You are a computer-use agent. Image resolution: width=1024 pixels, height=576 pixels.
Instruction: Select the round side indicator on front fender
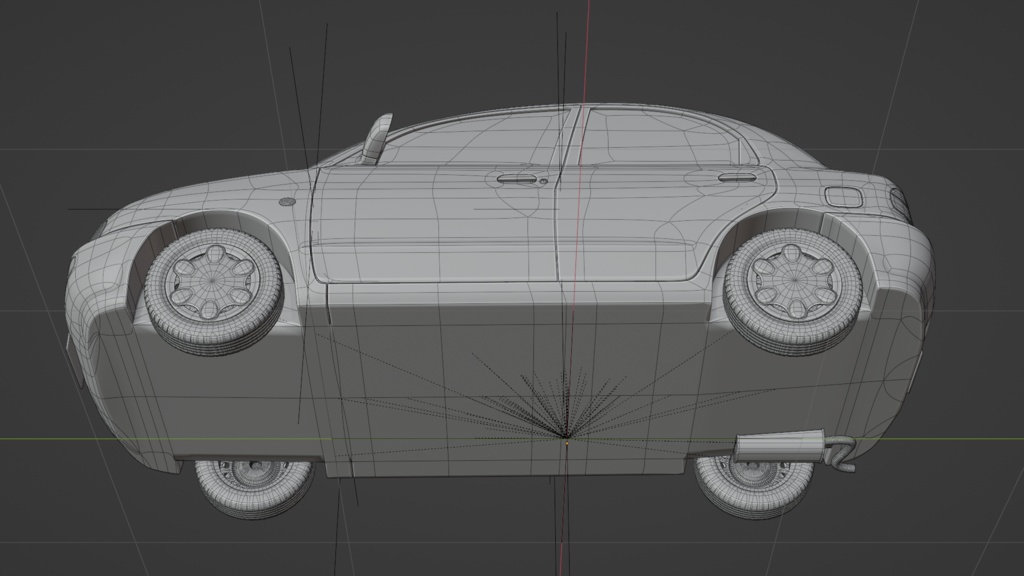pos(287,202)
